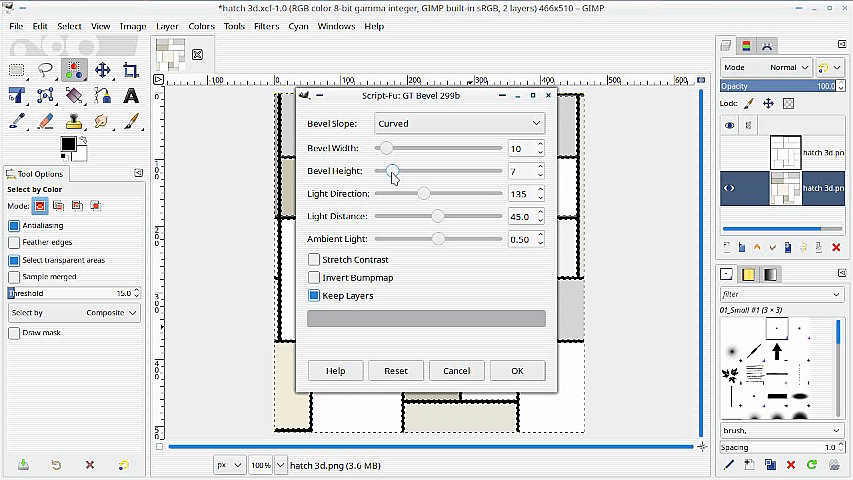The height and width of the screenshot is (480, 853).
Task: Adjust the Light Direction slider
Action: (x=438, y=194)
